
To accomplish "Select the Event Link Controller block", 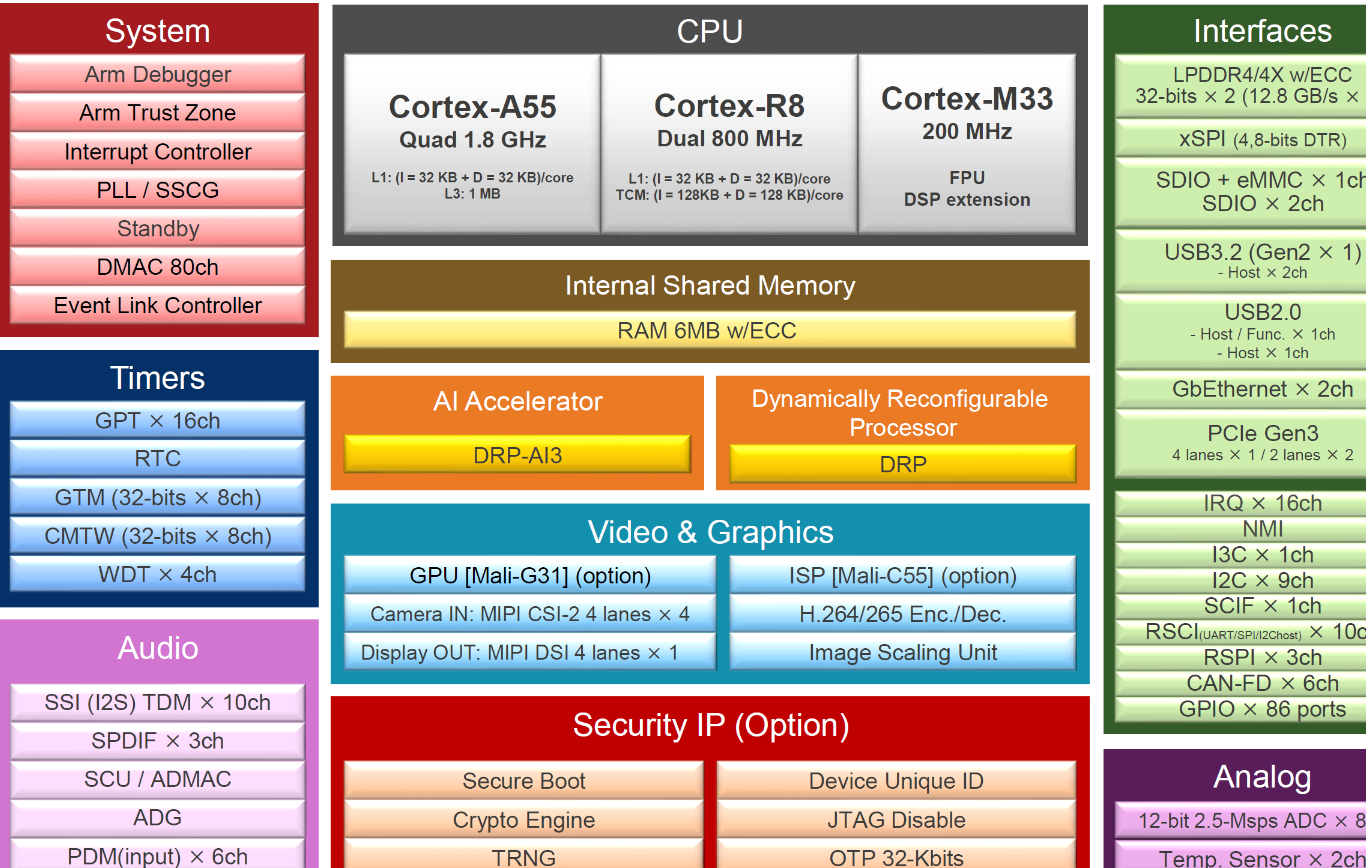I will coord(157,306).
